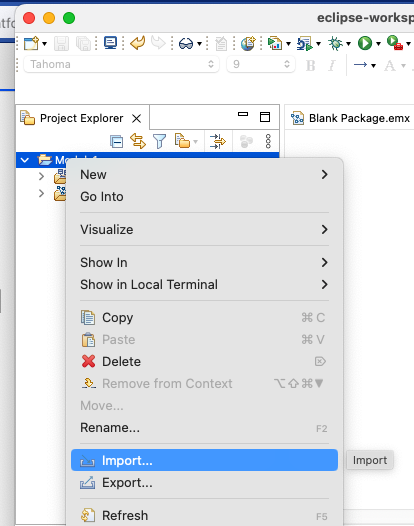
Task: Choose Export... from context menu
Action: [x=204, y=482]
